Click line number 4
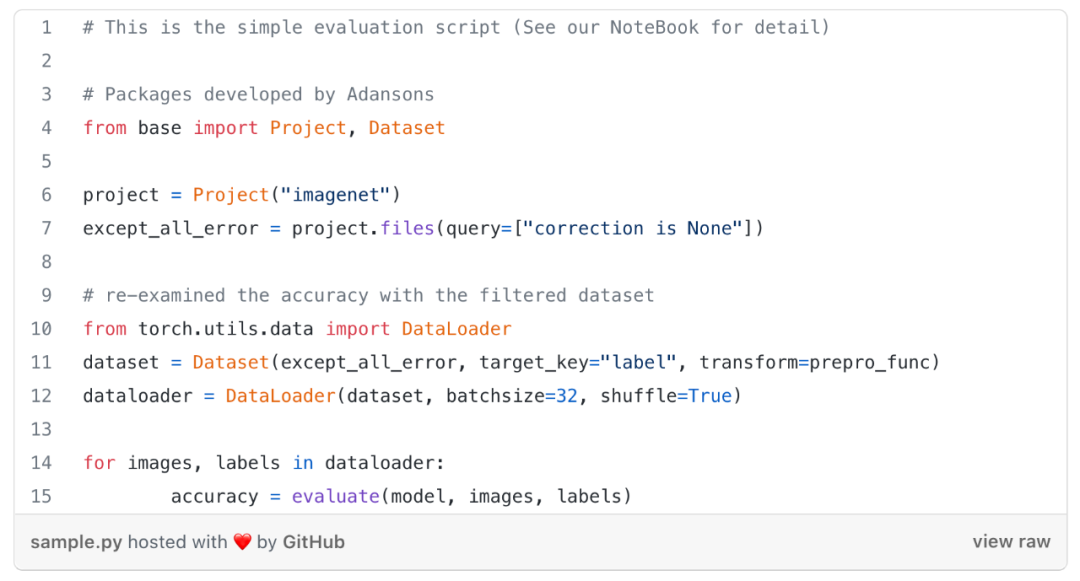Image resolution: width=1080 pixels, height=581 pixels. tap(46, 128)
